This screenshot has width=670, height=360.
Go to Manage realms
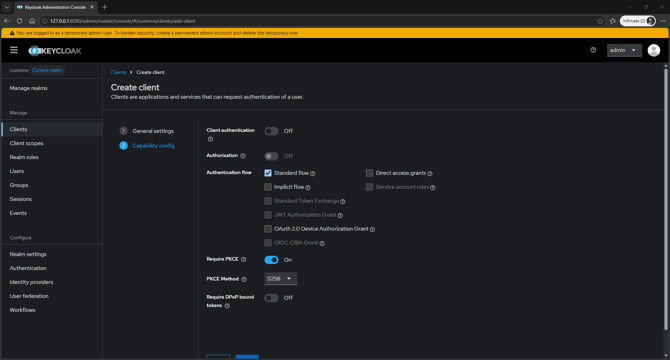pyautogui.click(x=29, y=88)
